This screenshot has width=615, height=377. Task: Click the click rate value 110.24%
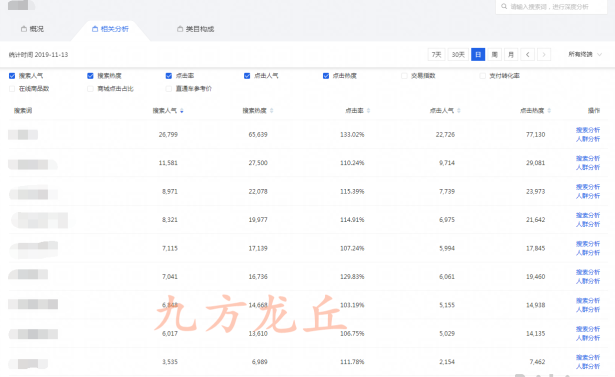tap(352, 163)
